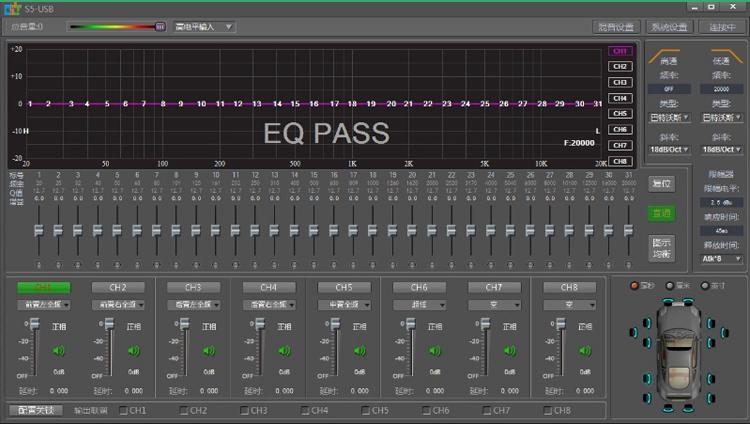Open the Atk*8 limiter release dropdown
The height and width of the screenshot is (430, 750).
click(x=721, y=259)
